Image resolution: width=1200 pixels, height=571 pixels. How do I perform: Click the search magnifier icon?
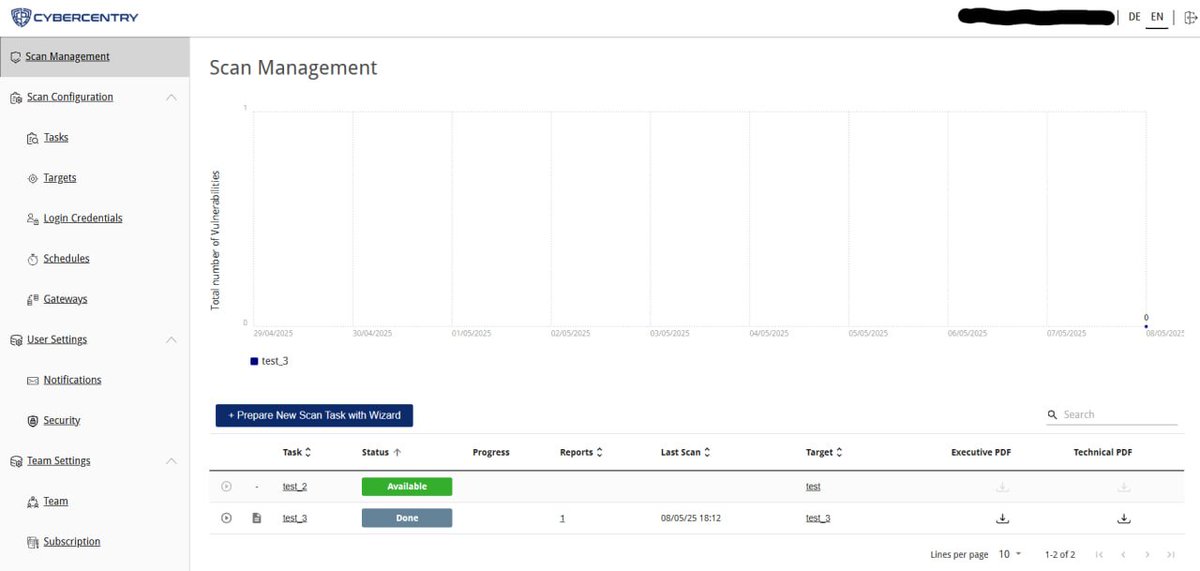coord(1053,414)
